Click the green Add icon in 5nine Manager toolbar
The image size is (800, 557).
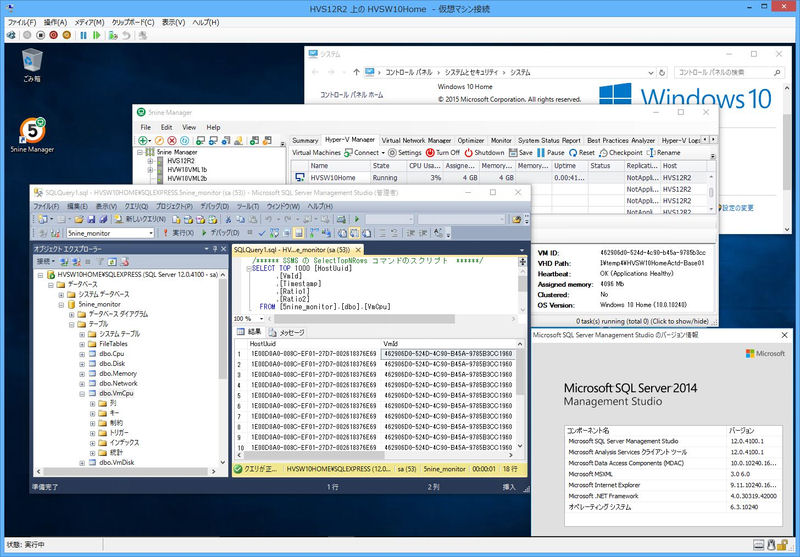[x=143, y=140]
